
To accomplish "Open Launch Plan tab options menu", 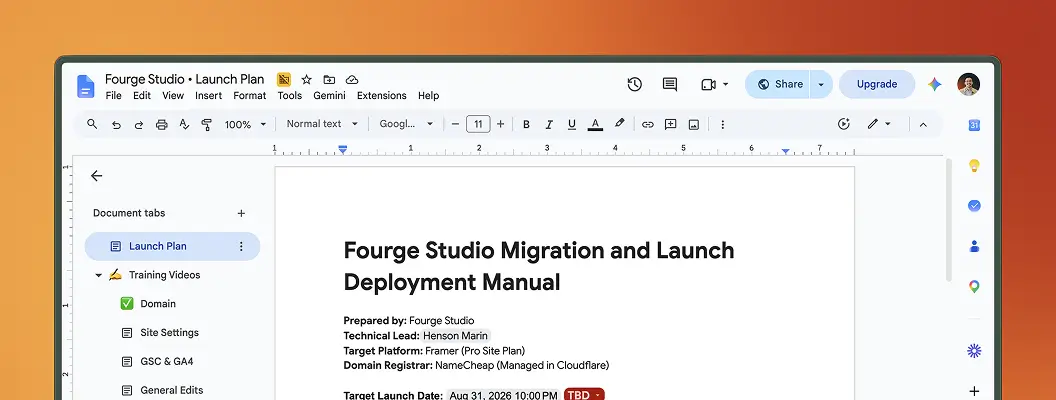I will coord(241,246).
